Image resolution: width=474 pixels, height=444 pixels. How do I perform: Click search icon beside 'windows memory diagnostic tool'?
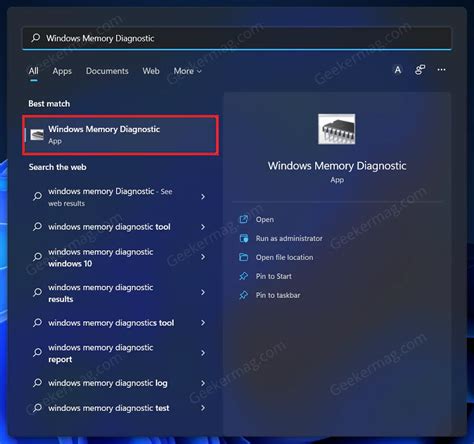[37, 227]
